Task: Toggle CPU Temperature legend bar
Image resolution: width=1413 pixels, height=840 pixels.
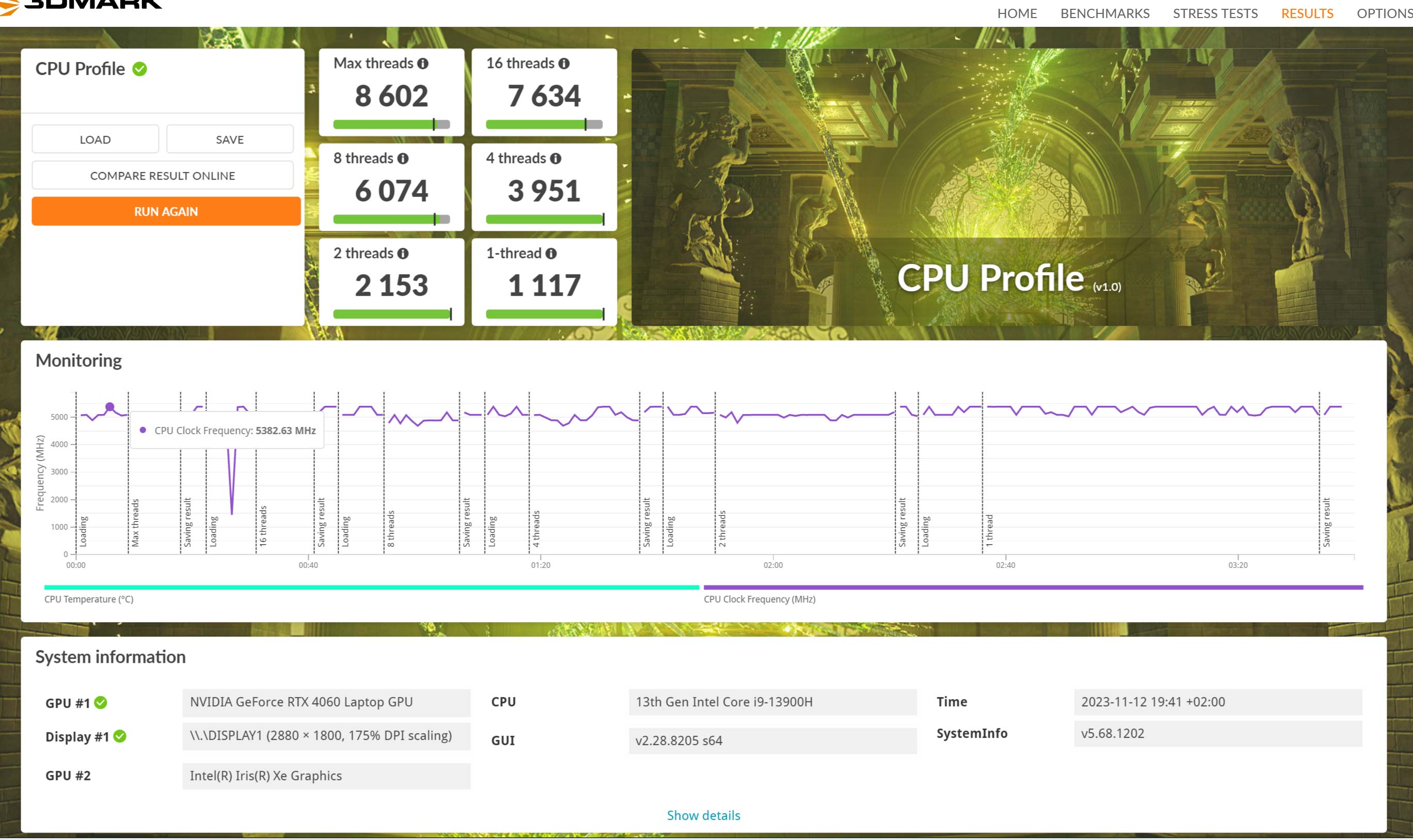Action: (371, 587)
